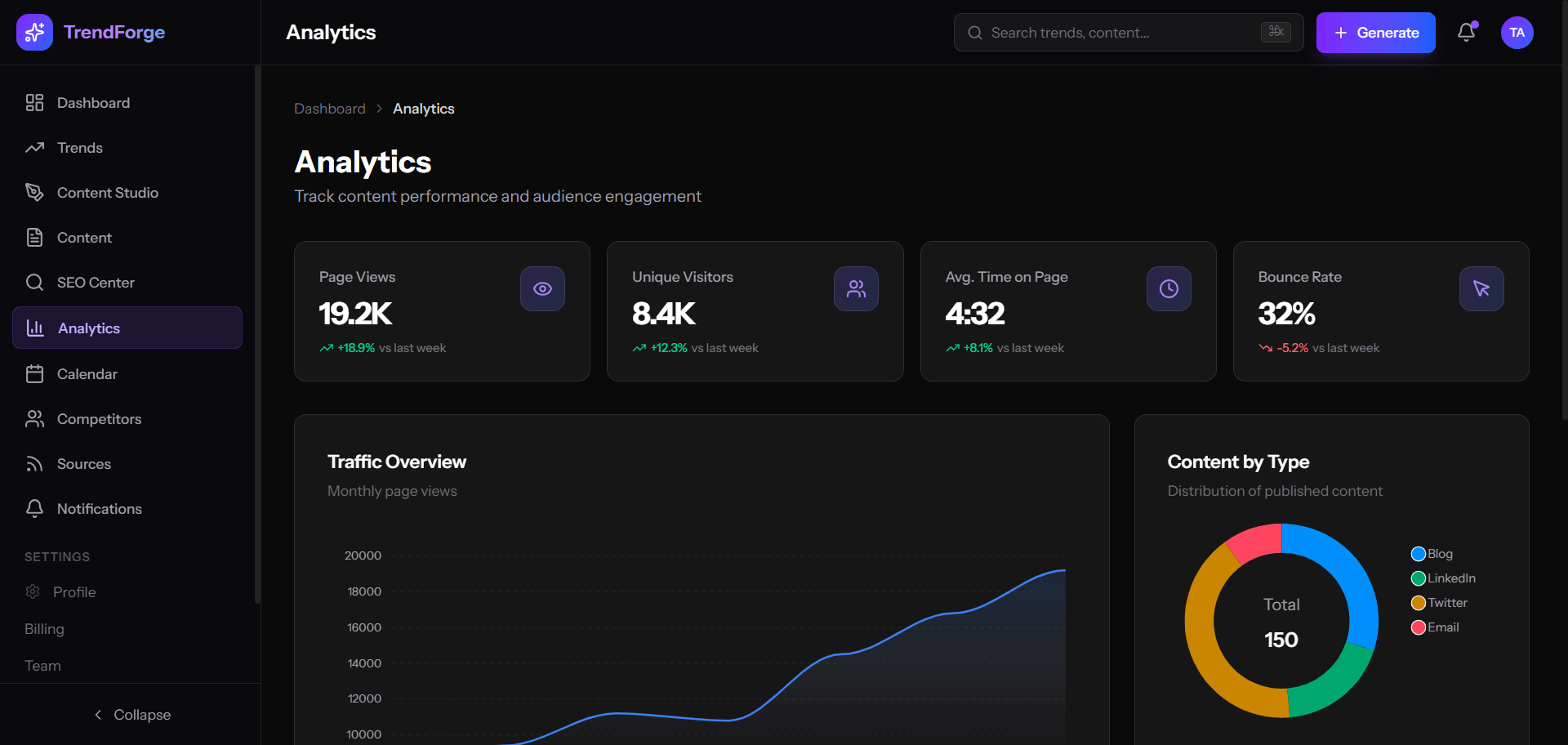This screenshot has height=745, width=1568.
Task: Toggle the Blog legend swatch
Action: [1419, 554]
